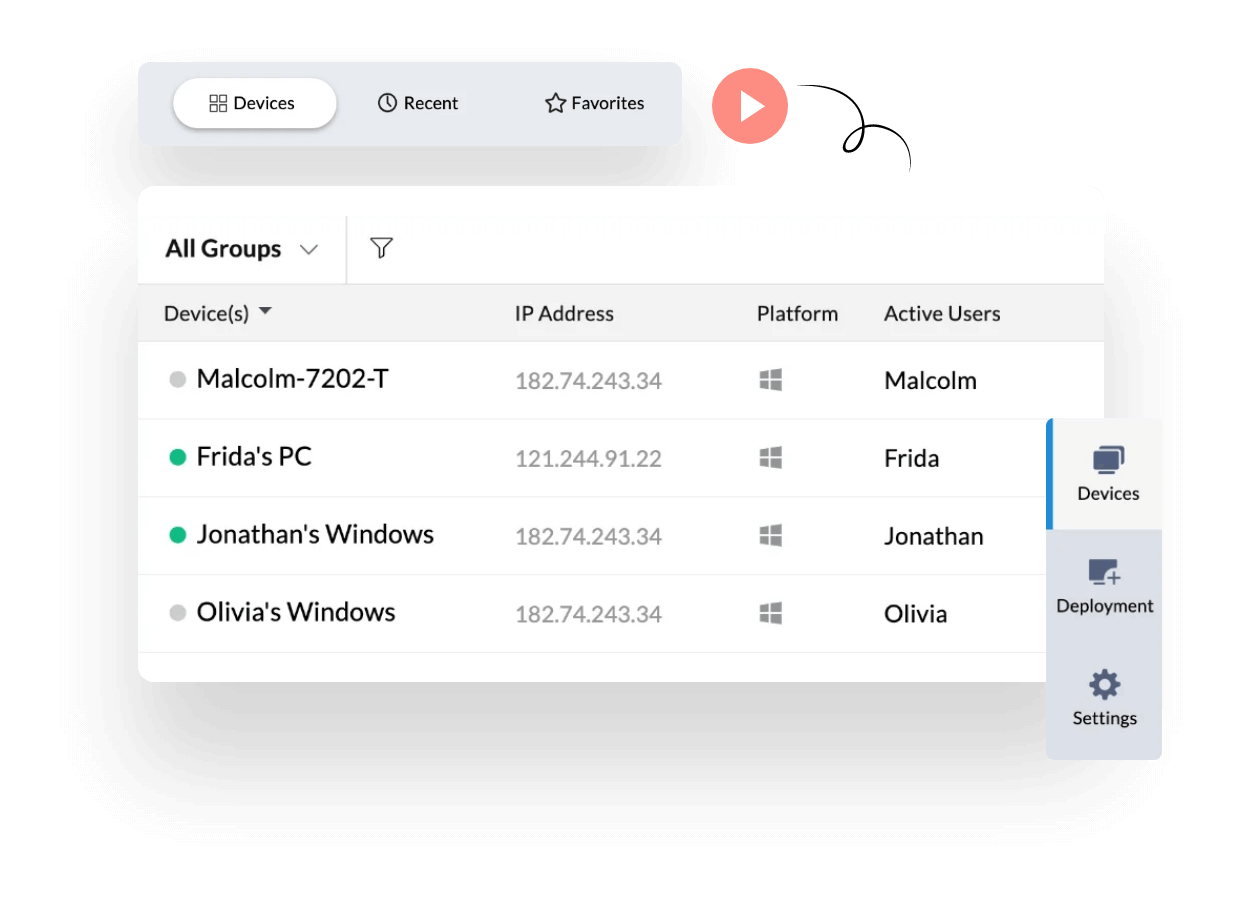Click the green status dot for Frida's PC

tap(178, 458)
